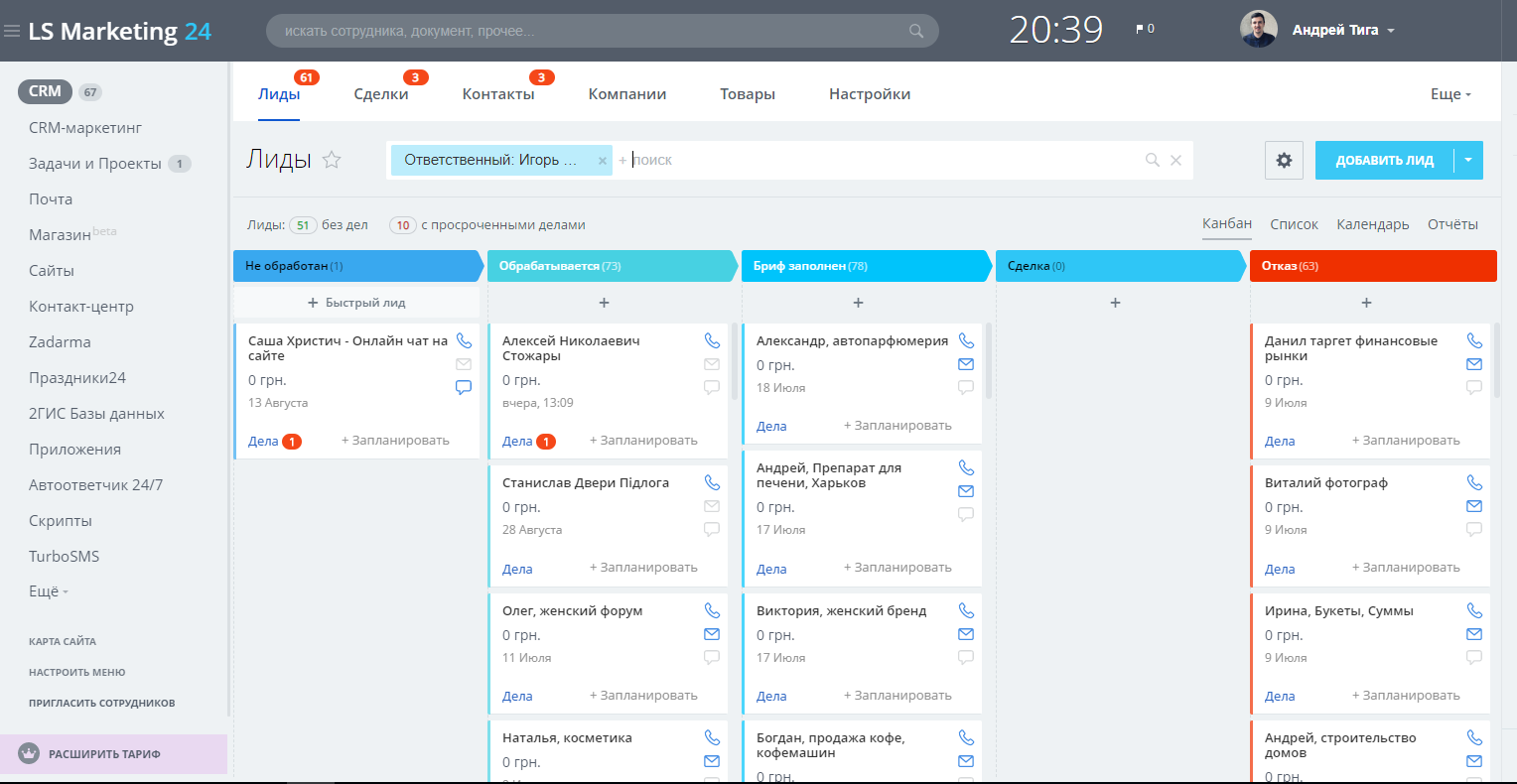Click ПРИГЛАСИТЬ СОТРУДНИКОВ link
The image size is (1517, 784).
(x=102, y=703)
